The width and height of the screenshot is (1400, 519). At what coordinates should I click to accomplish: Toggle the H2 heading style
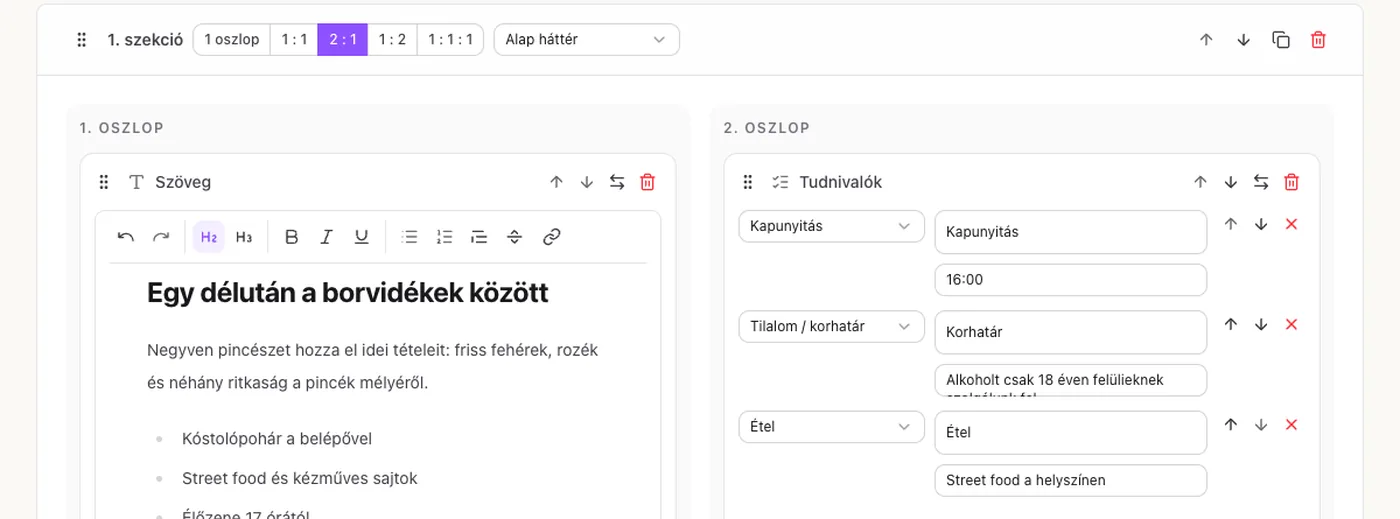click(x=209, y=237)
